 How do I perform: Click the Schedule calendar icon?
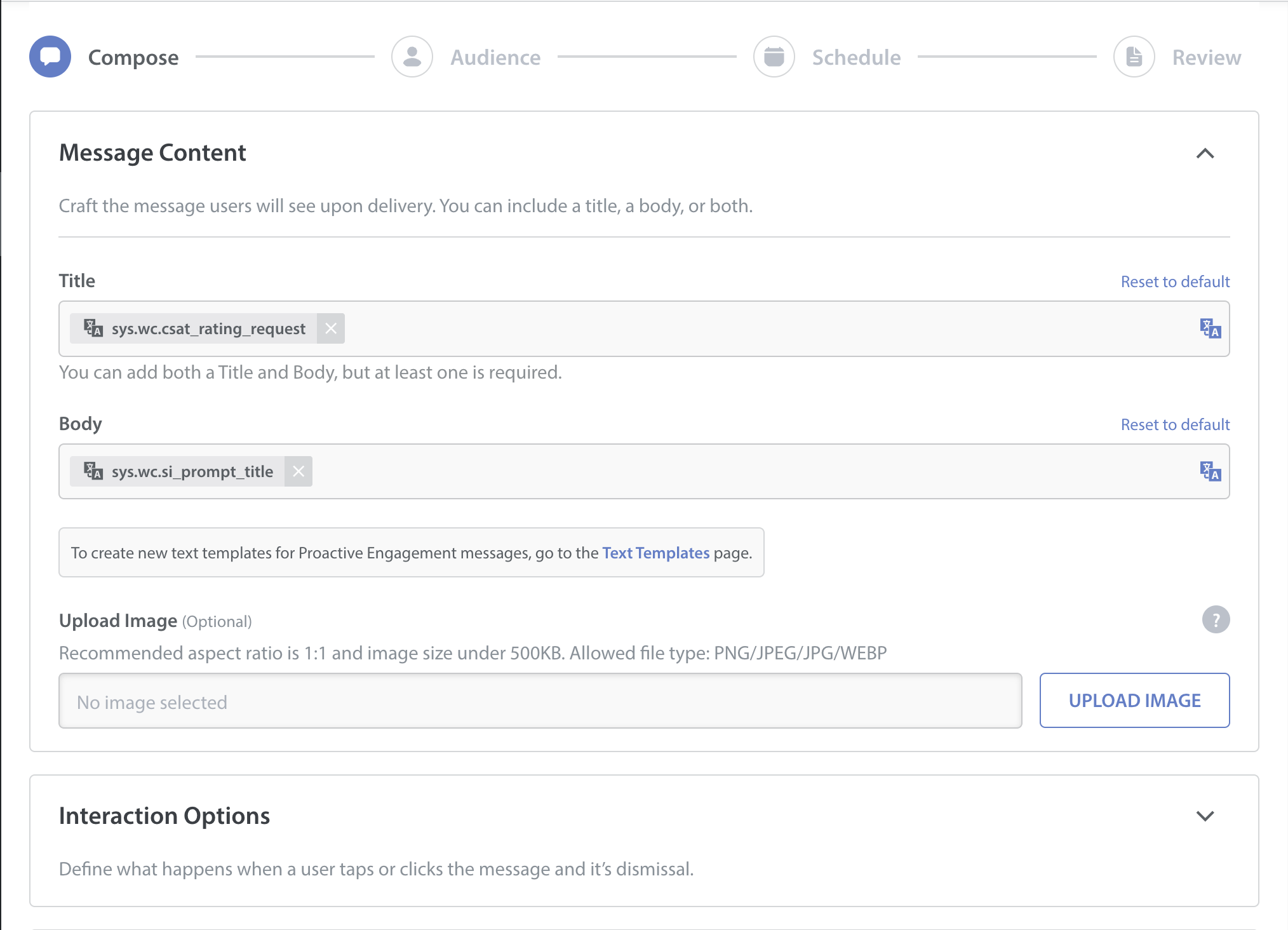[x=774, y=57]
